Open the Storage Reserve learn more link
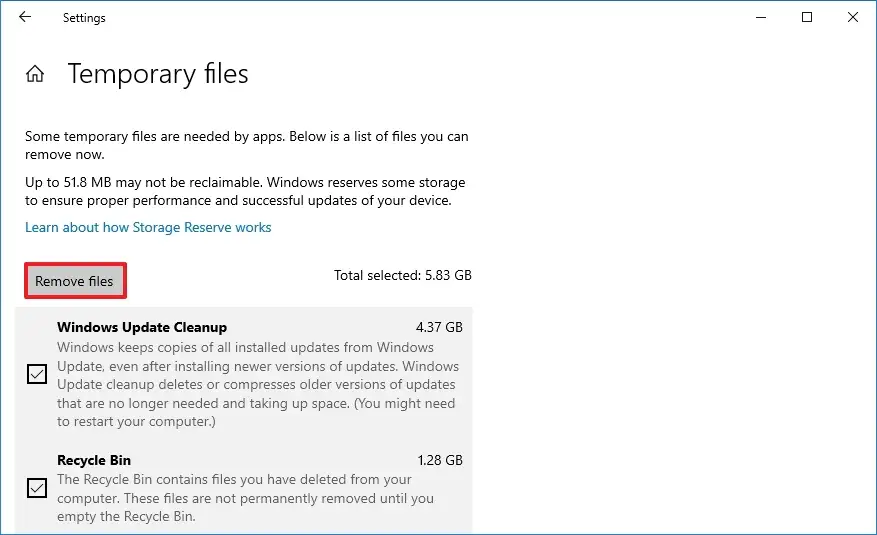Screen dimensions: 877x535 click(148, 227)
